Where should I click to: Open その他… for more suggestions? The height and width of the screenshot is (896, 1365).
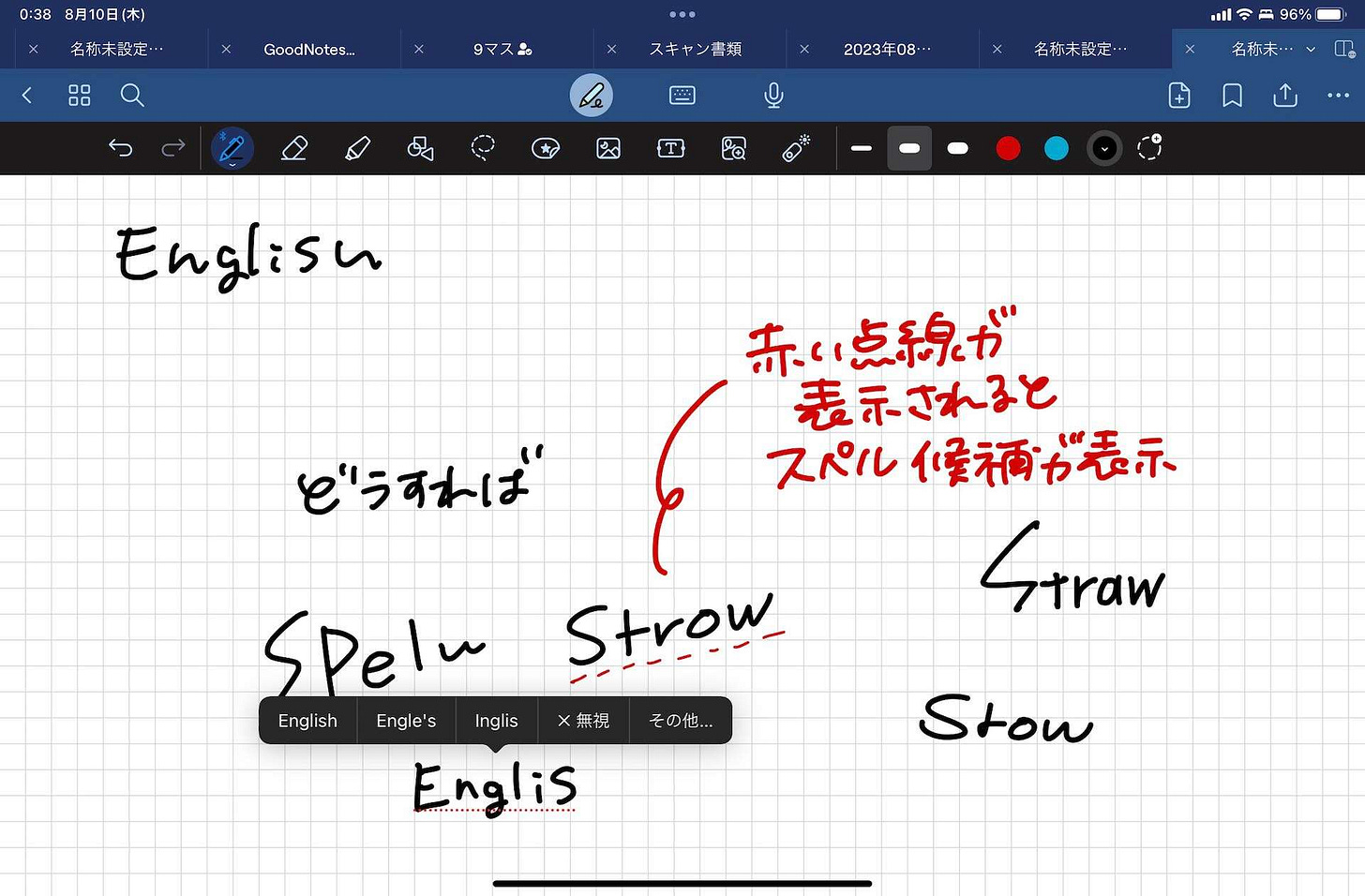tap(681, 721)
